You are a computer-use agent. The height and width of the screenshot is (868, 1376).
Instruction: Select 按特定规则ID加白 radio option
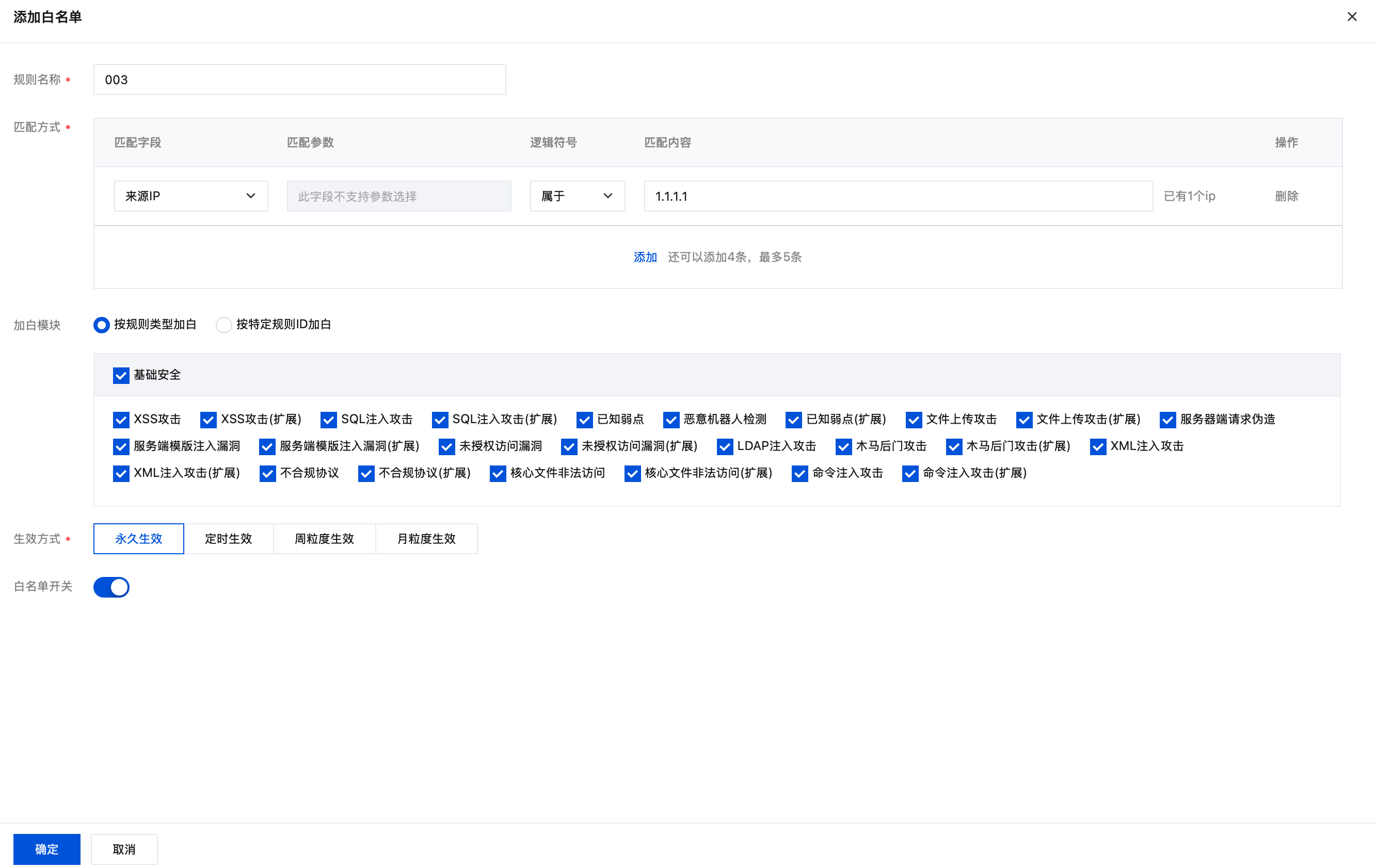click(x=224, y=325)
